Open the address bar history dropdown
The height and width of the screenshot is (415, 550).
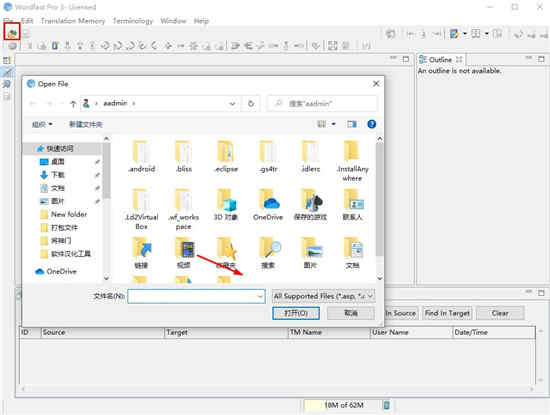(232, 103)
